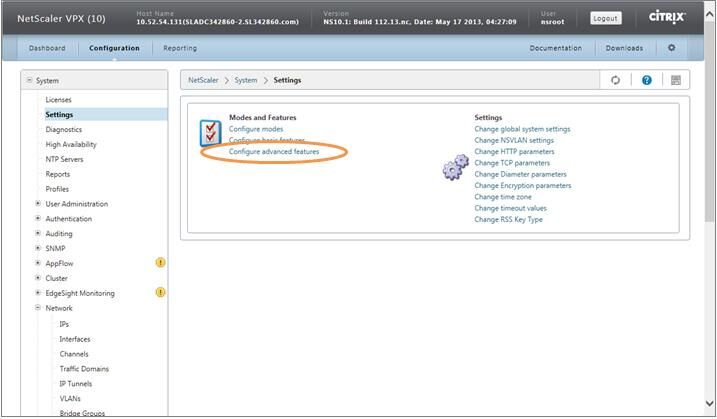The image size is (717, 419).
Task: Open Change Encryption parameters link
Action: coord(523,186)
